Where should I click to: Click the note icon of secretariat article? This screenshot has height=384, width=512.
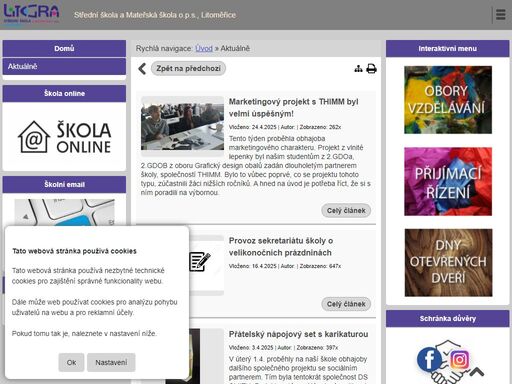[x=200, y=262]
